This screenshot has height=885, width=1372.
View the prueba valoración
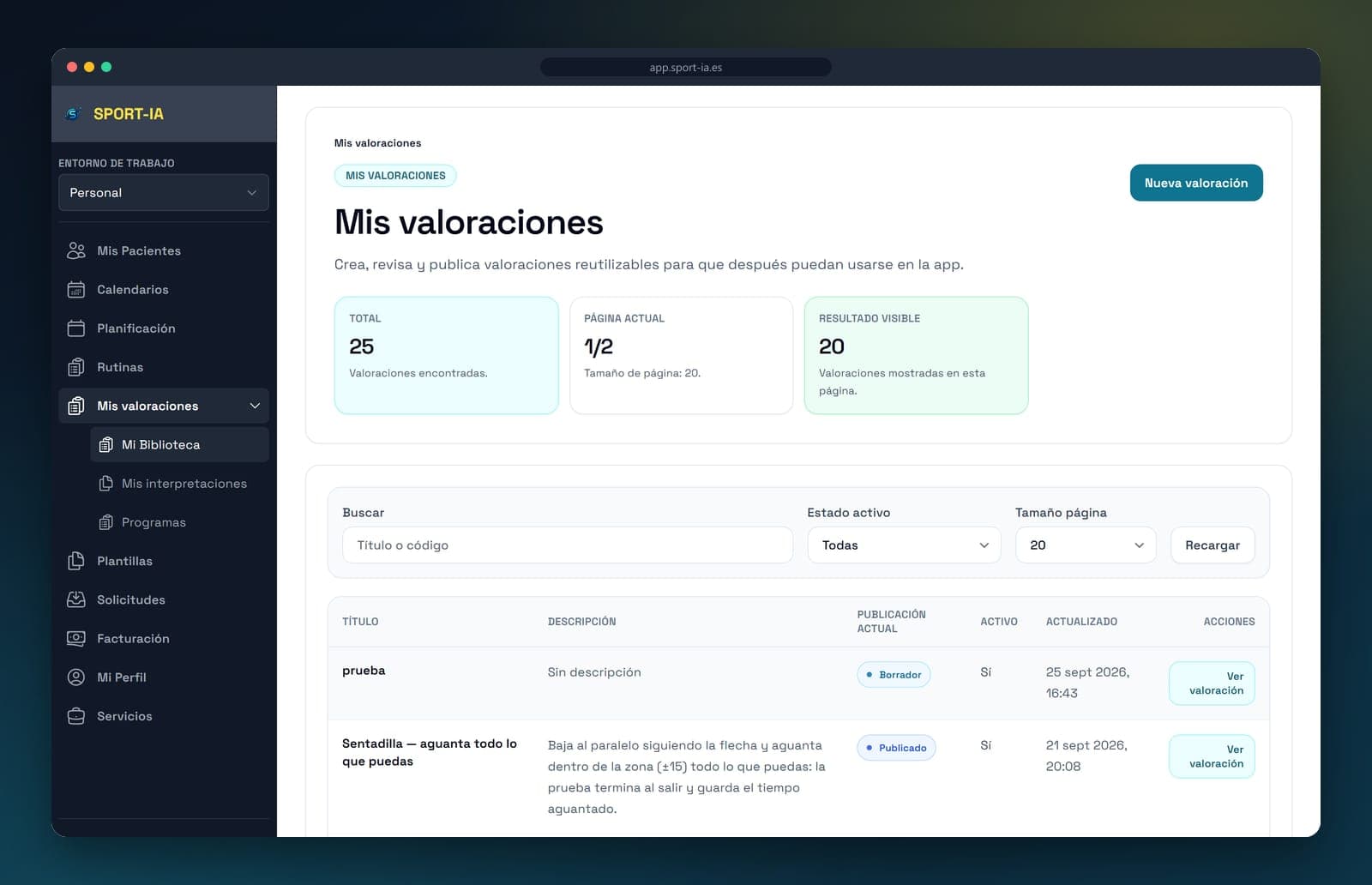[x=1212, y=683]
